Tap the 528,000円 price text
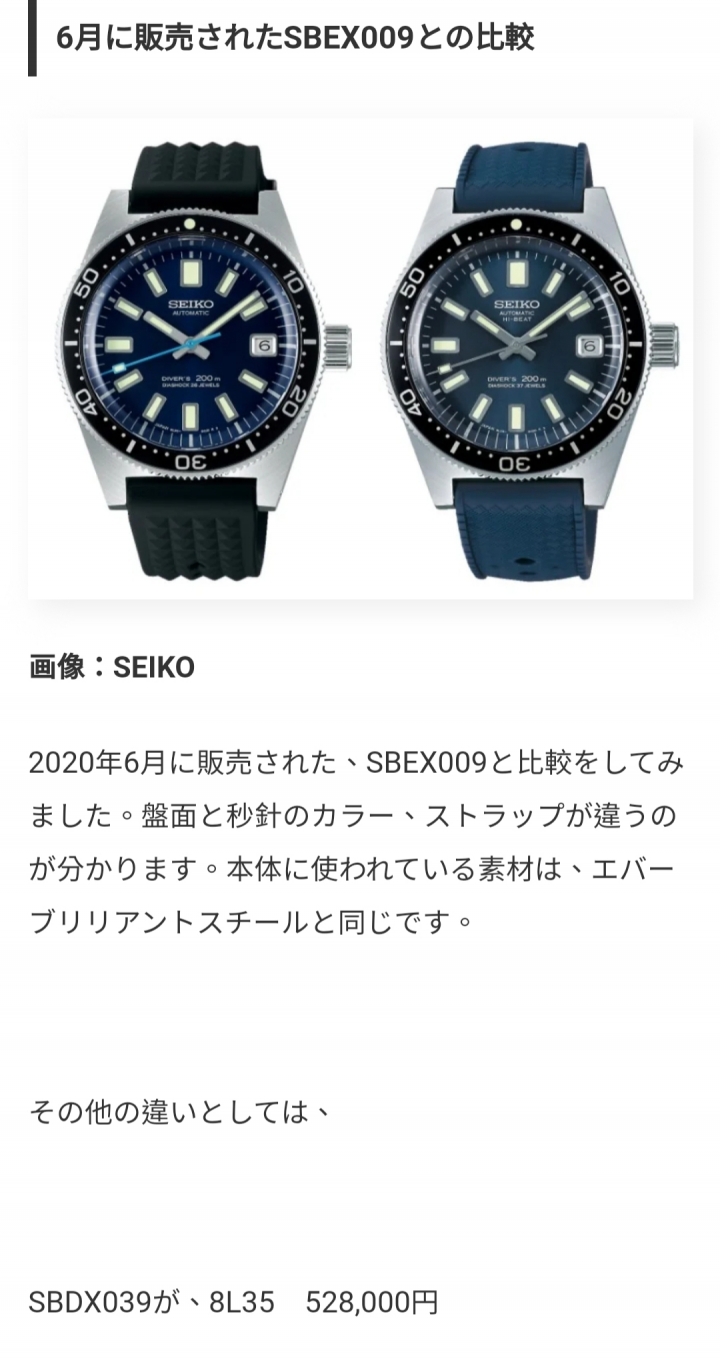The width and height of the screenshot is (720, 1360). [372, 1303]
